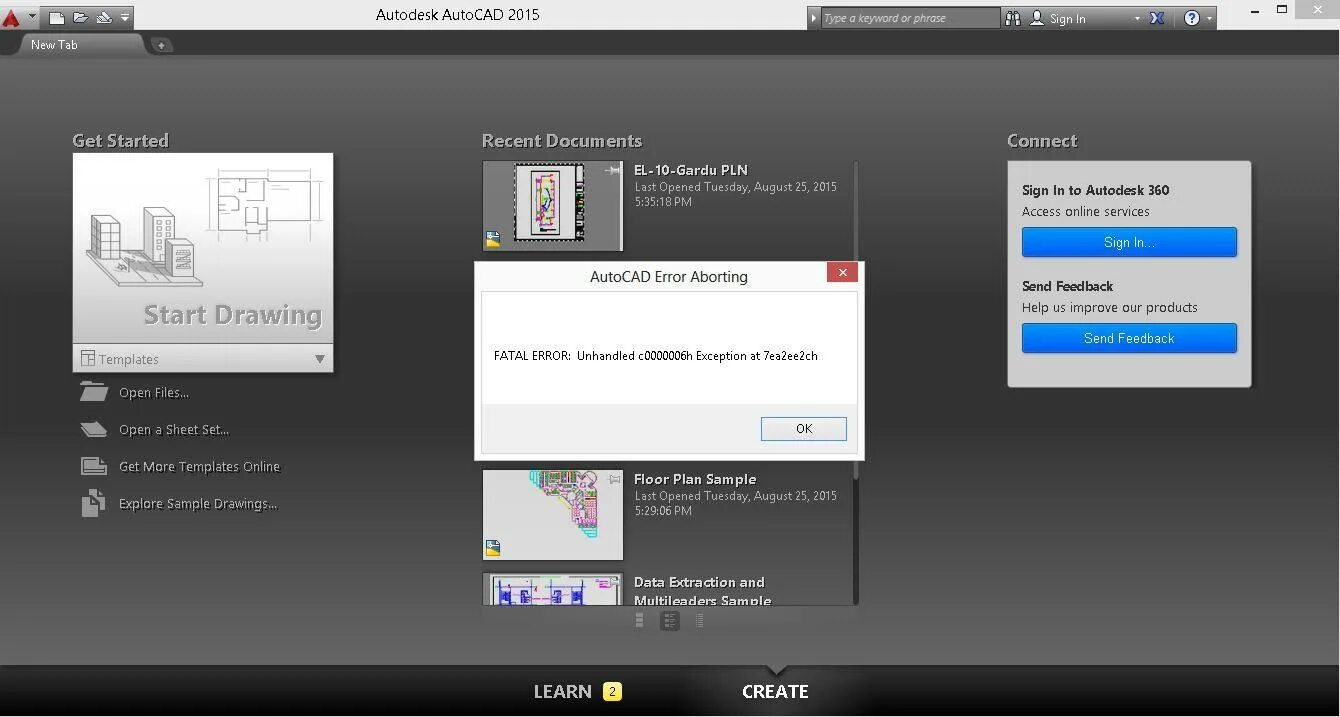Switch recent documents to text list view
This screenshot has width=1340, height=717.
pyautogui.click(x=700, y=621)
